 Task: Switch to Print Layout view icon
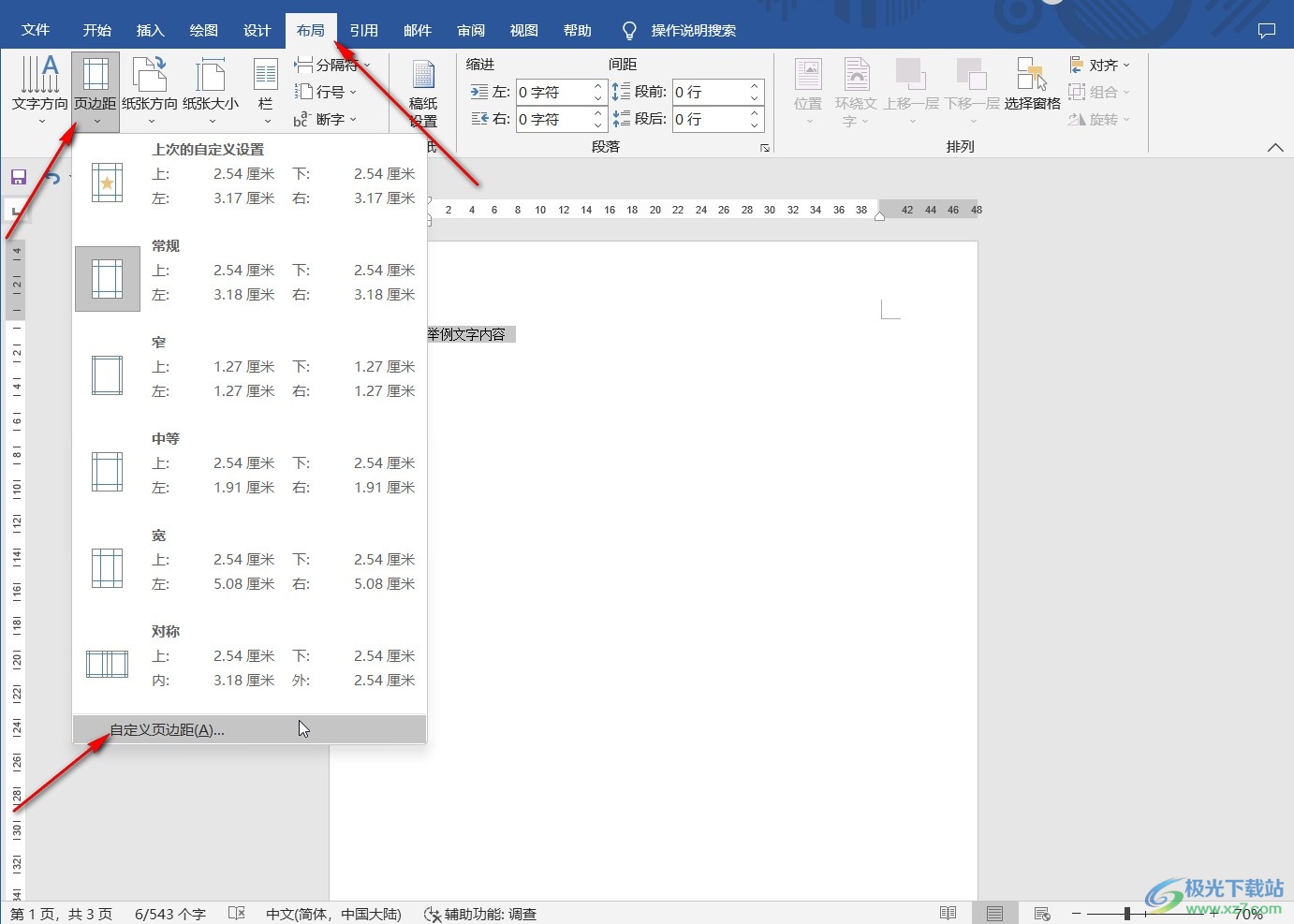coord(994,913)
